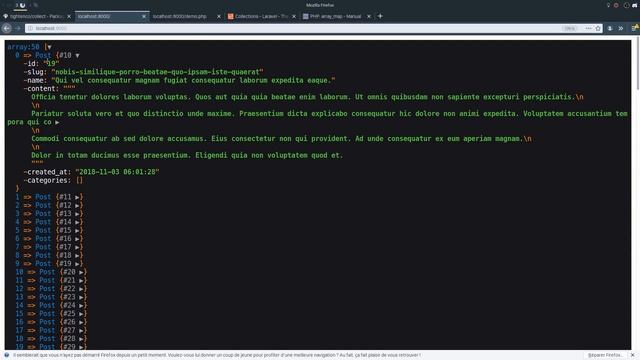Expand Post #24 at index 14

click(x=81, y=305)
